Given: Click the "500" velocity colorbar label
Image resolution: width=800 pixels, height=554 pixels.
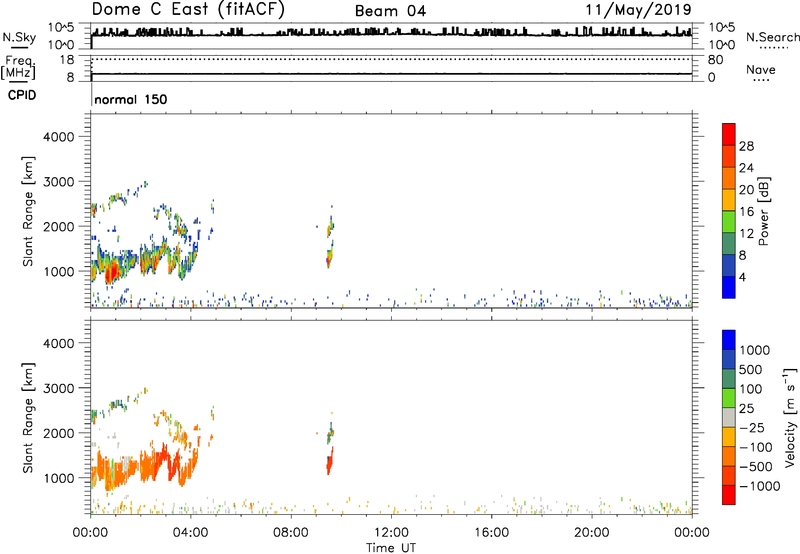Looking at the screenshot, I should point(753,369).
